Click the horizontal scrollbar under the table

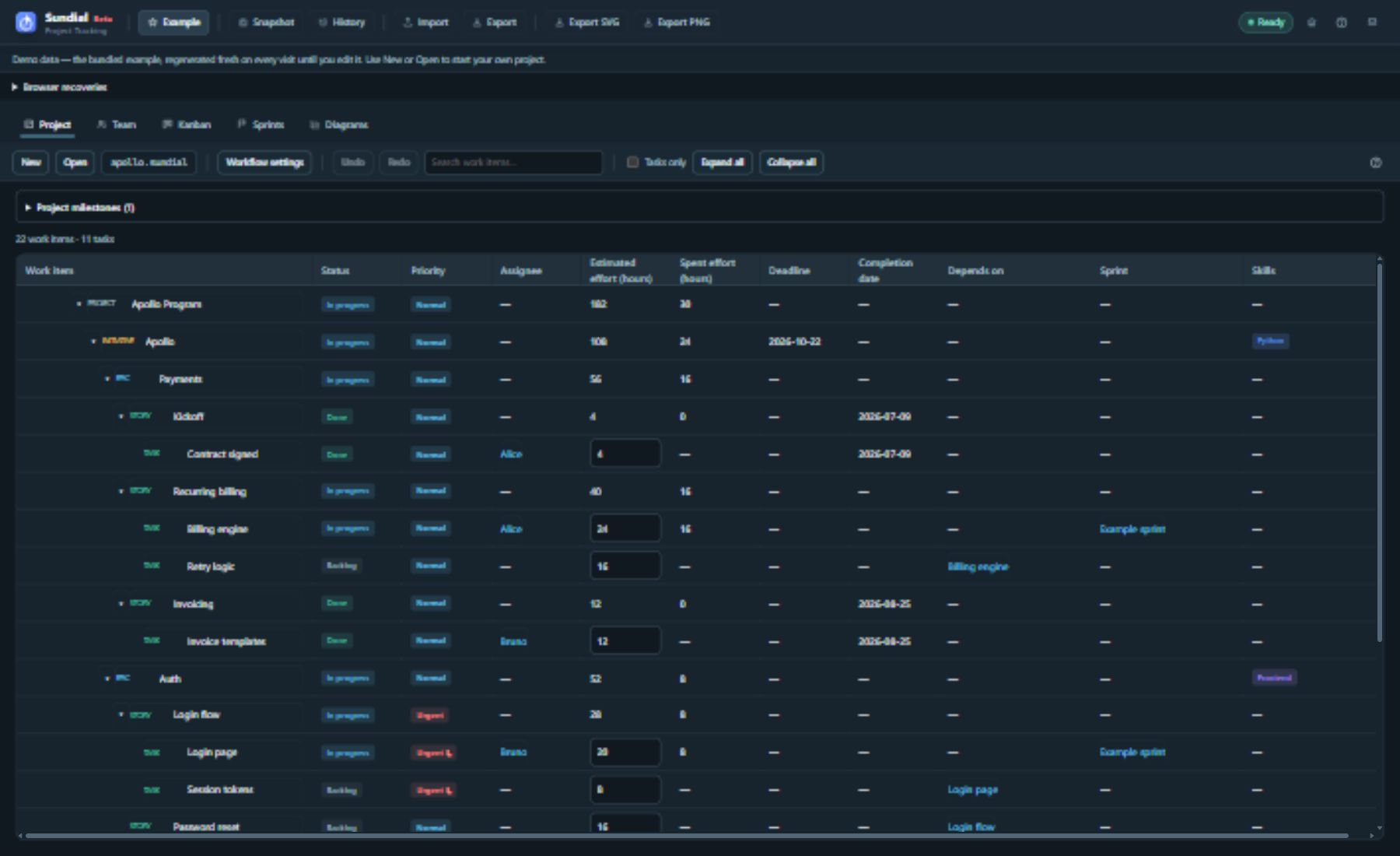pyautogui.click(x=687, y=836)
